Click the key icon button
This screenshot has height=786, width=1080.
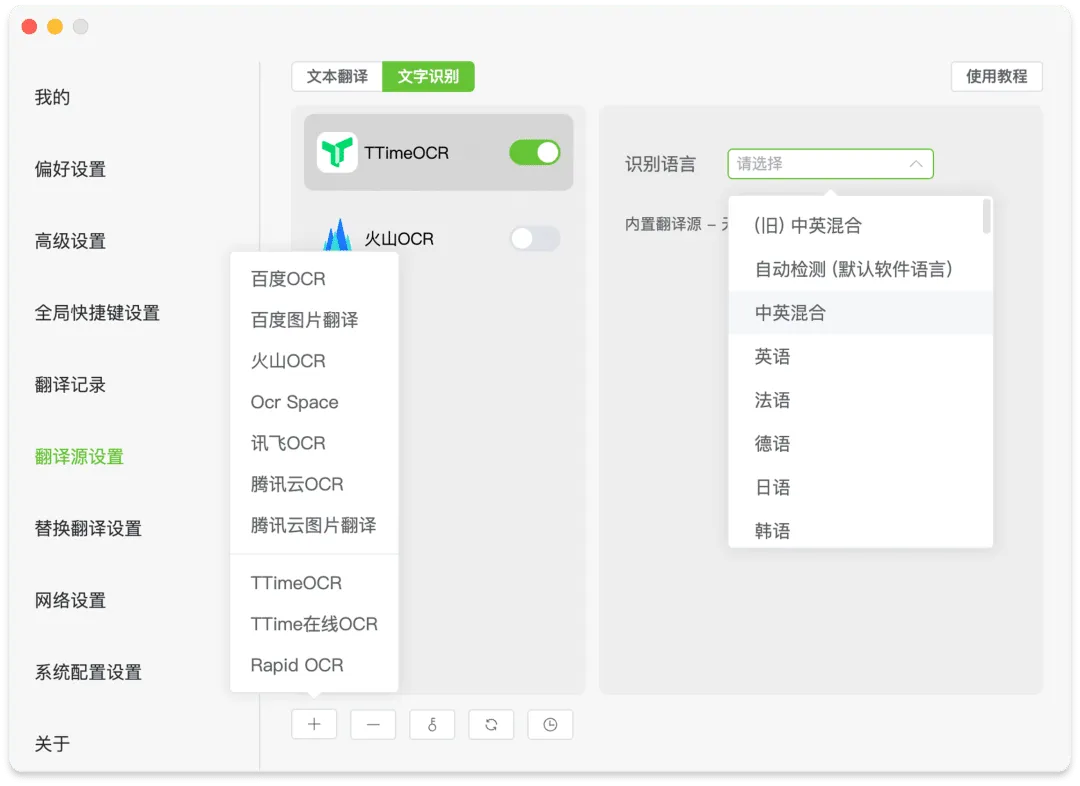[x=432, y=725]
